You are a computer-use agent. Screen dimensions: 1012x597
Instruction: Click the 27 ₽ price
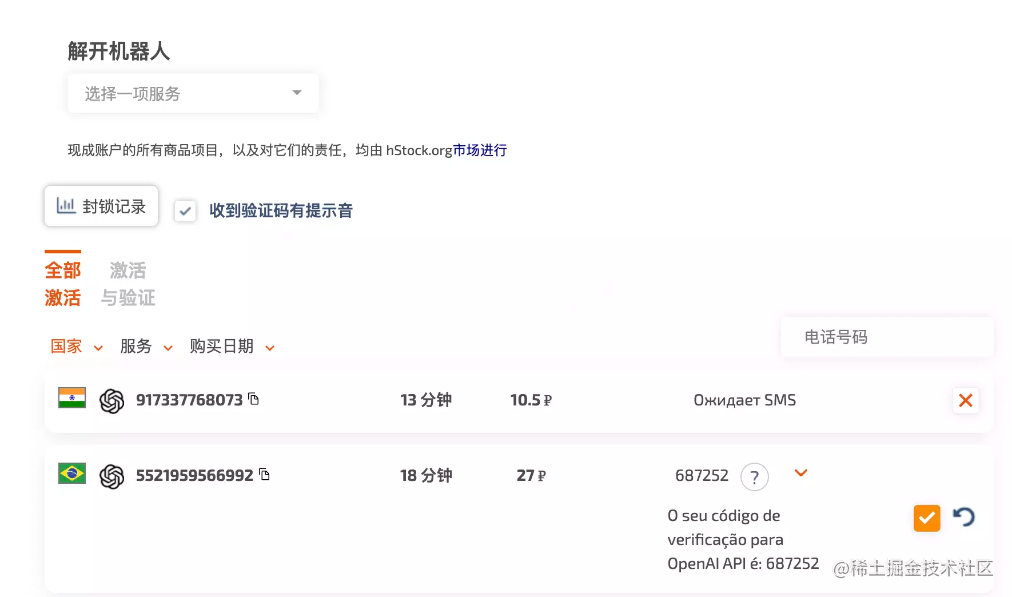pyautogui.click(x=531, y=476)
